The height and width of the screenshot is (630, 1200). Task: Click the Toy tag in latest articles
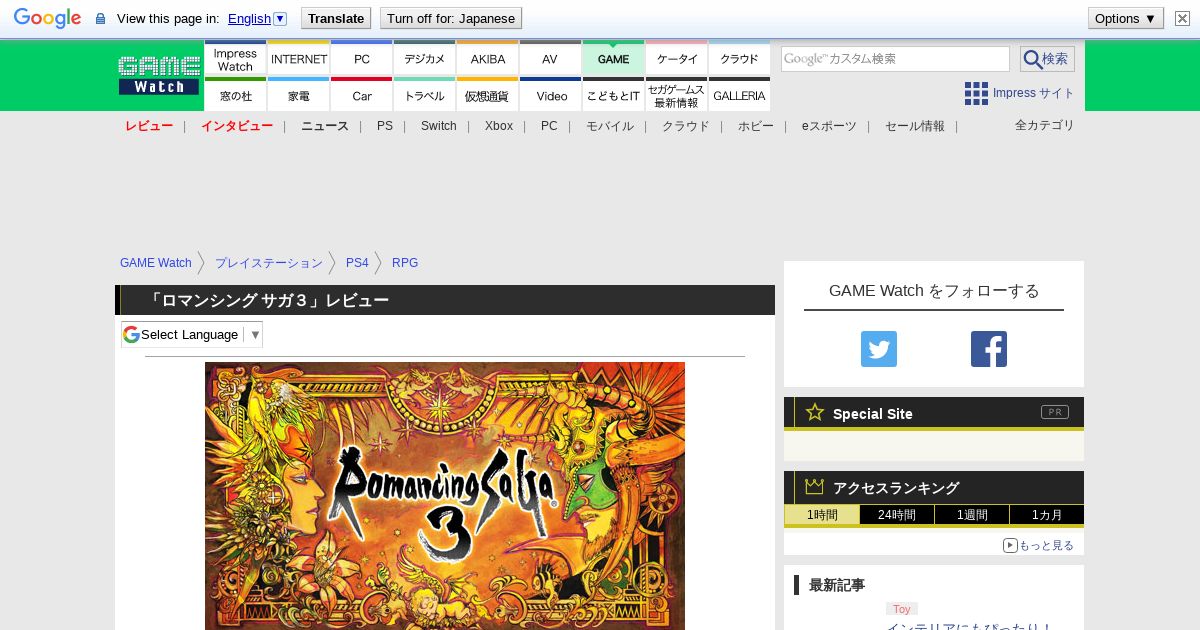pos(902,609)
